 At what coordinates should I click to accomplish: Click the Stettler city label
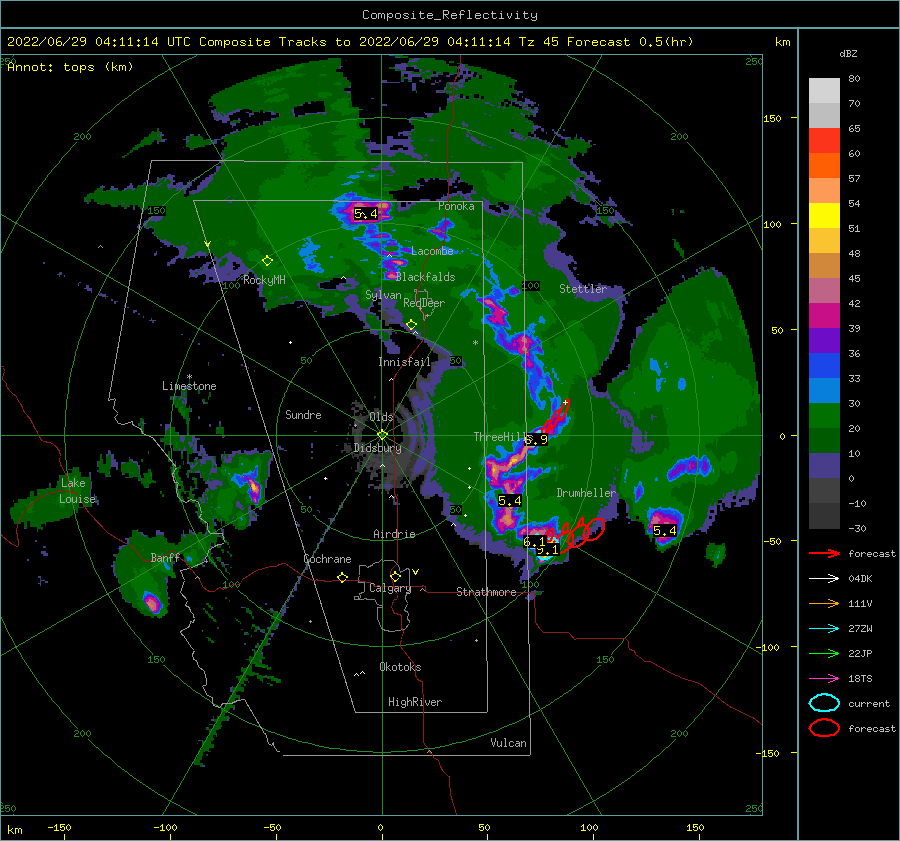click(x=583, y=289)
